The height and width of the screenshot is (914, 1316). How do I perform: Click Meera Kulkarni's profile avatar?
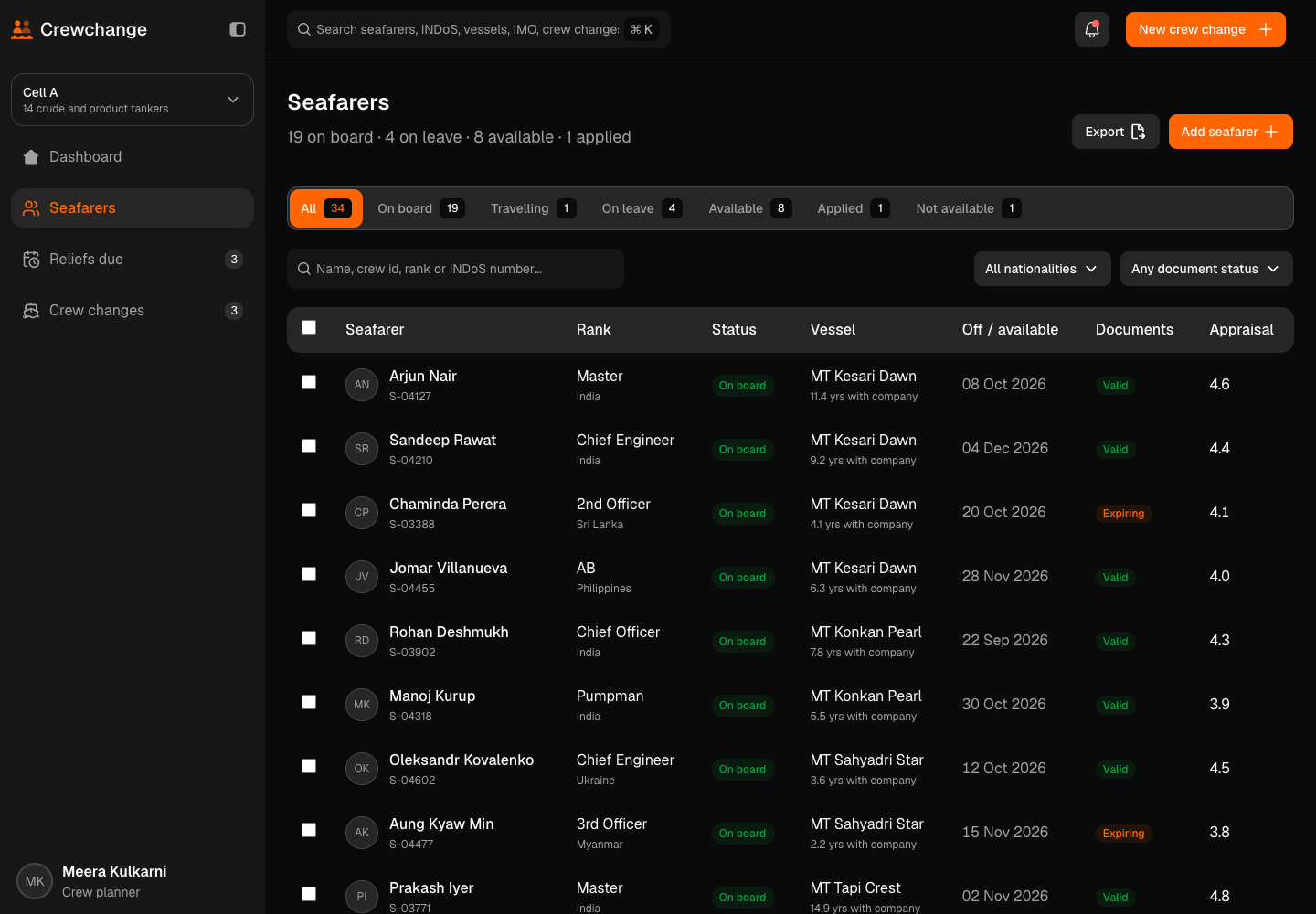35,882
